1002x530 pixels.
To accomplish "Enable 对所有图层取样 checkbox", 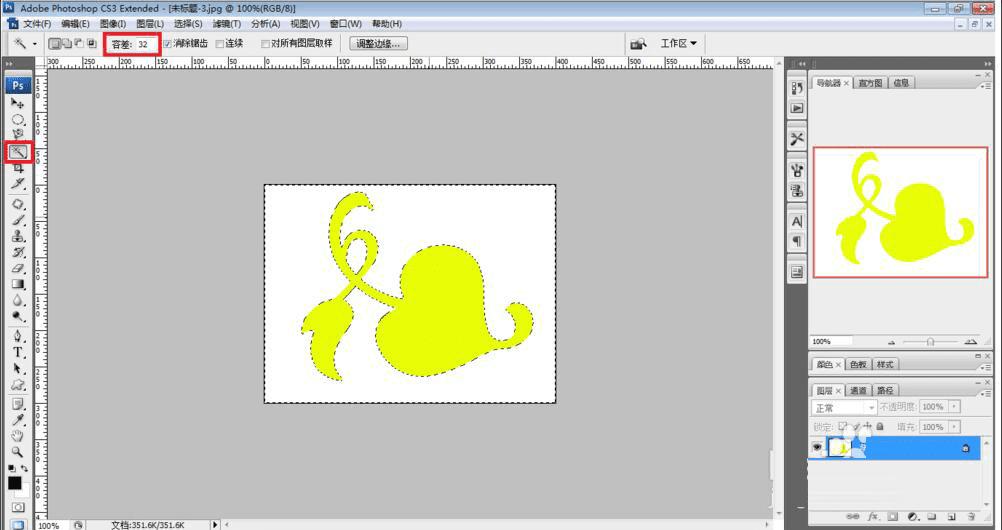I will (265, 43).
